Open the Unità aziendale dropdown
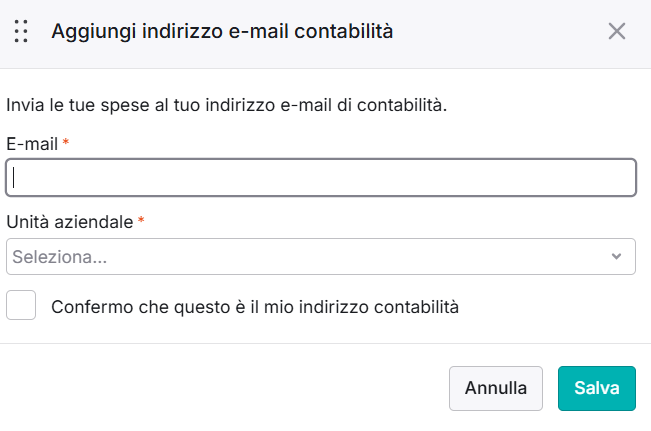This screenshot has height=431, width=651. [x=321, y=257]
